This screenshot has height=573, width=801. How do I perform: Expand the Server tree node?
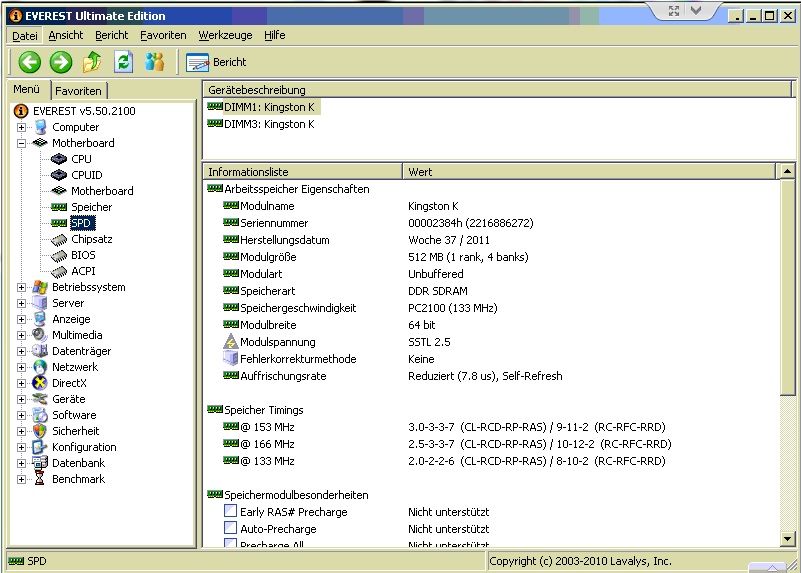21,303
